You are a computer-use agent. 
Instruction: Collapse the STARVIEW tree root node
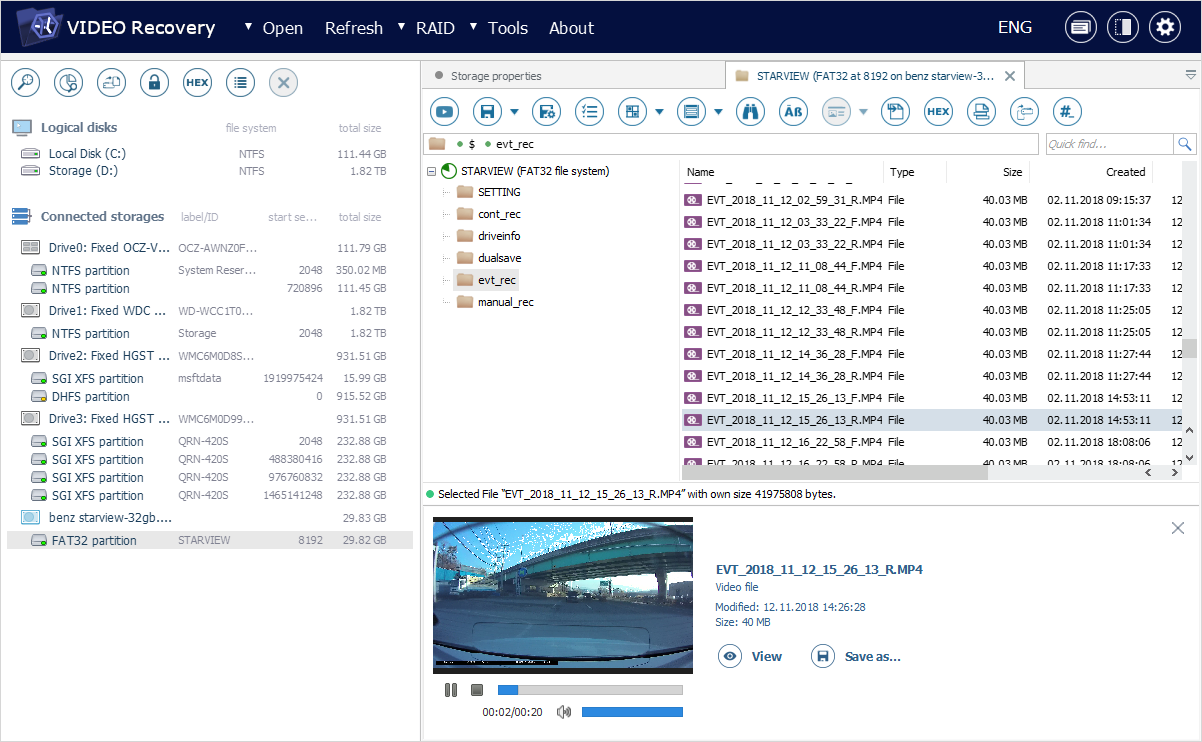tap(431, 171)
